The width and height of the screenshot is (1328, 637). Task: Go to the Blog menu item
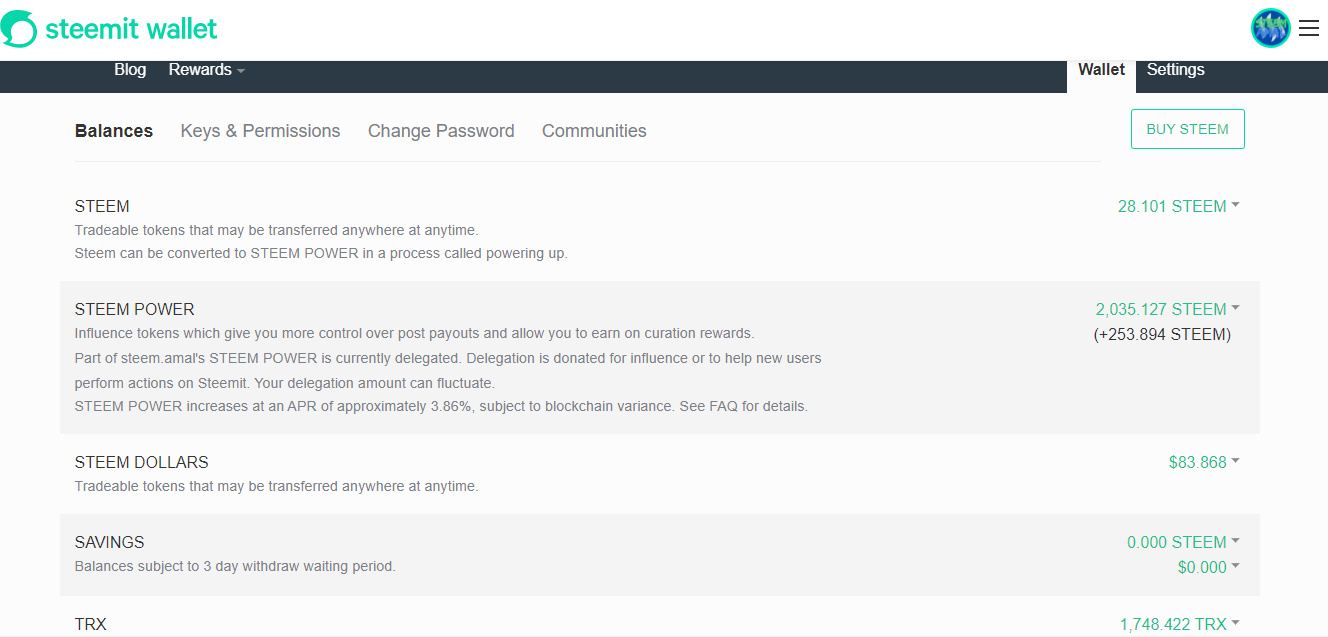tap(130, 70)
